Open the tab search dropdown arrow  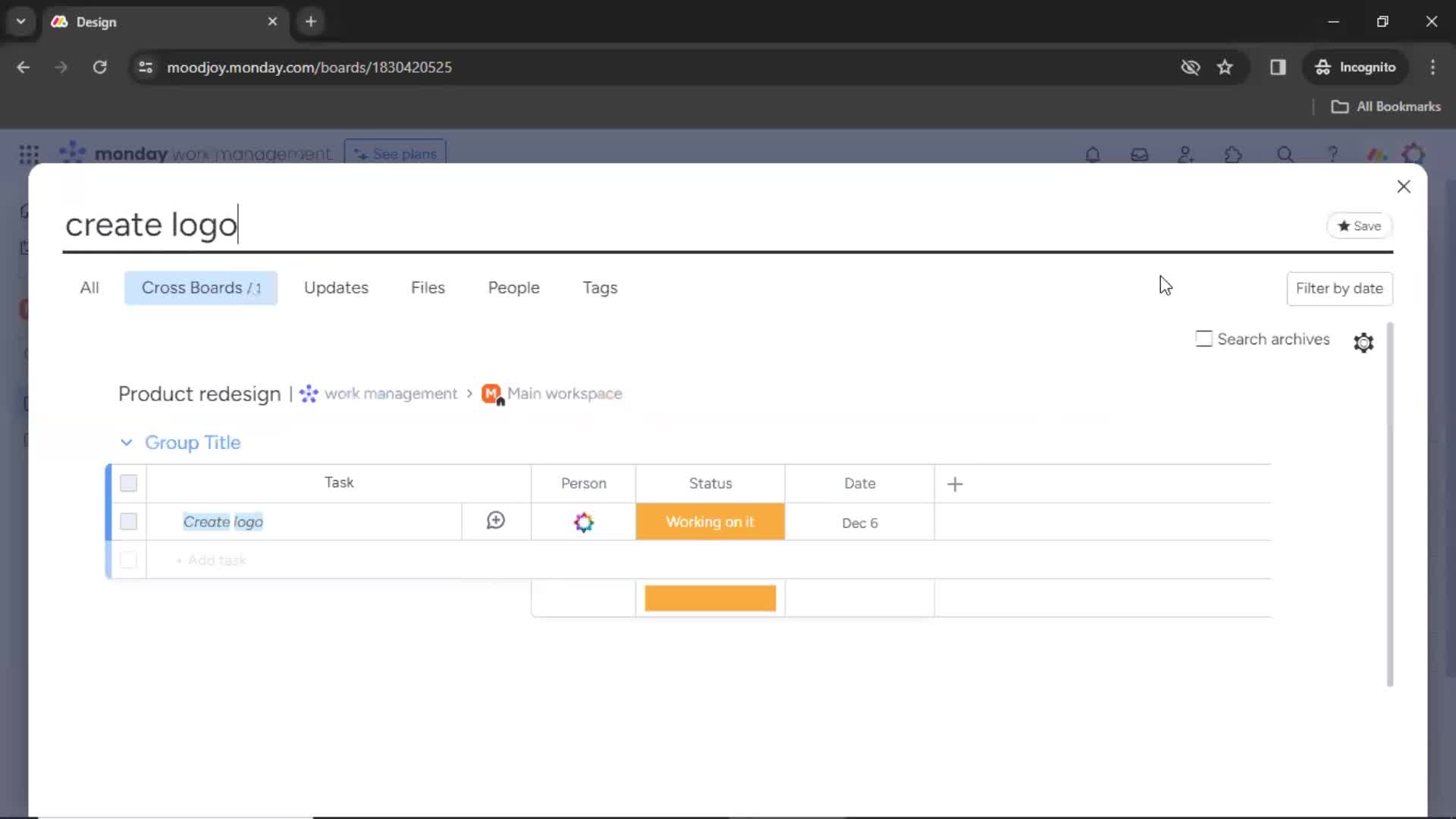[21, 22]
